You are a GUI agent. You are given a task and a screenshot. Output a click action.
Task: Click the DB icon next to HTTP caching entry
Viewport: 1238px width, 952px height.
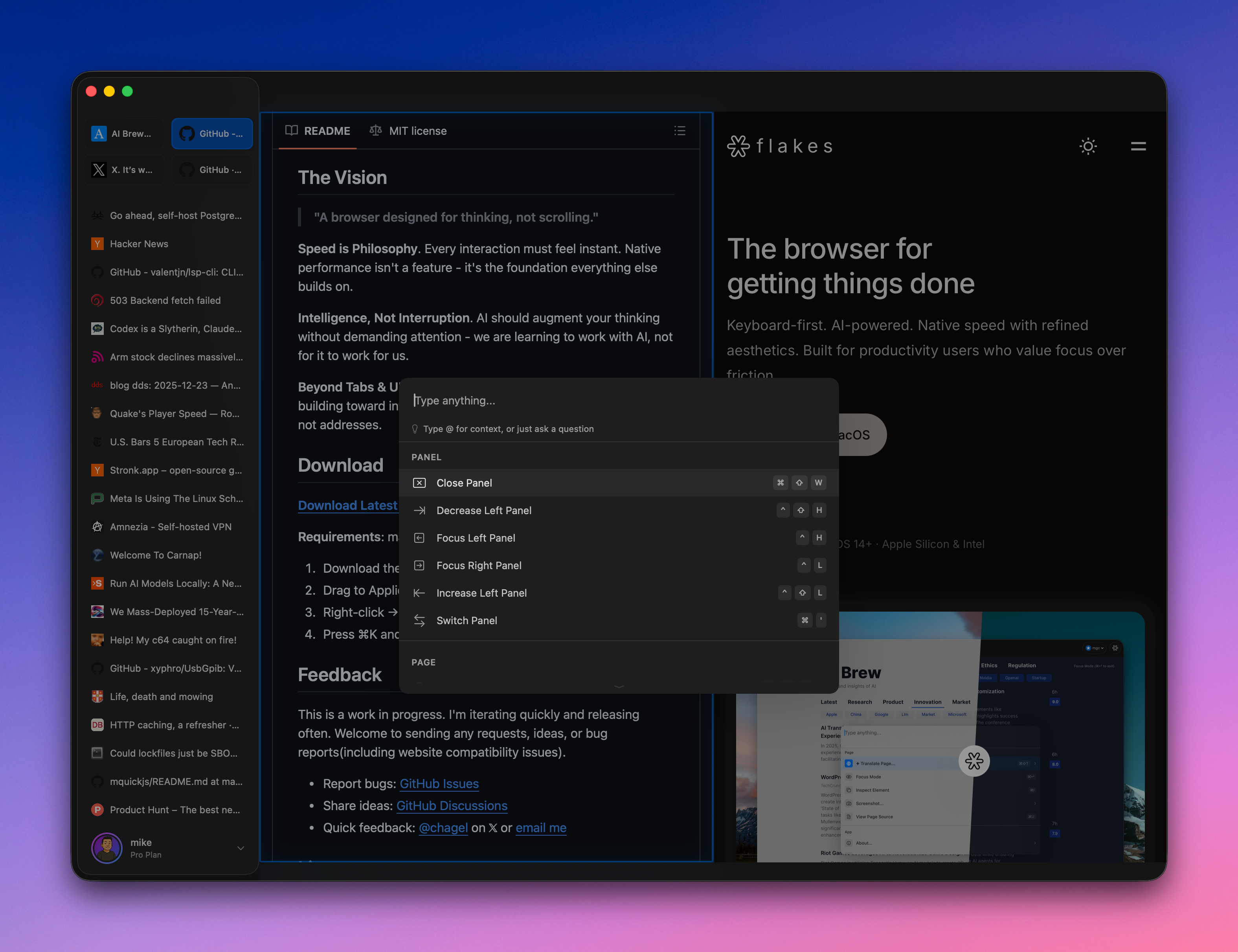coord(97,725)
